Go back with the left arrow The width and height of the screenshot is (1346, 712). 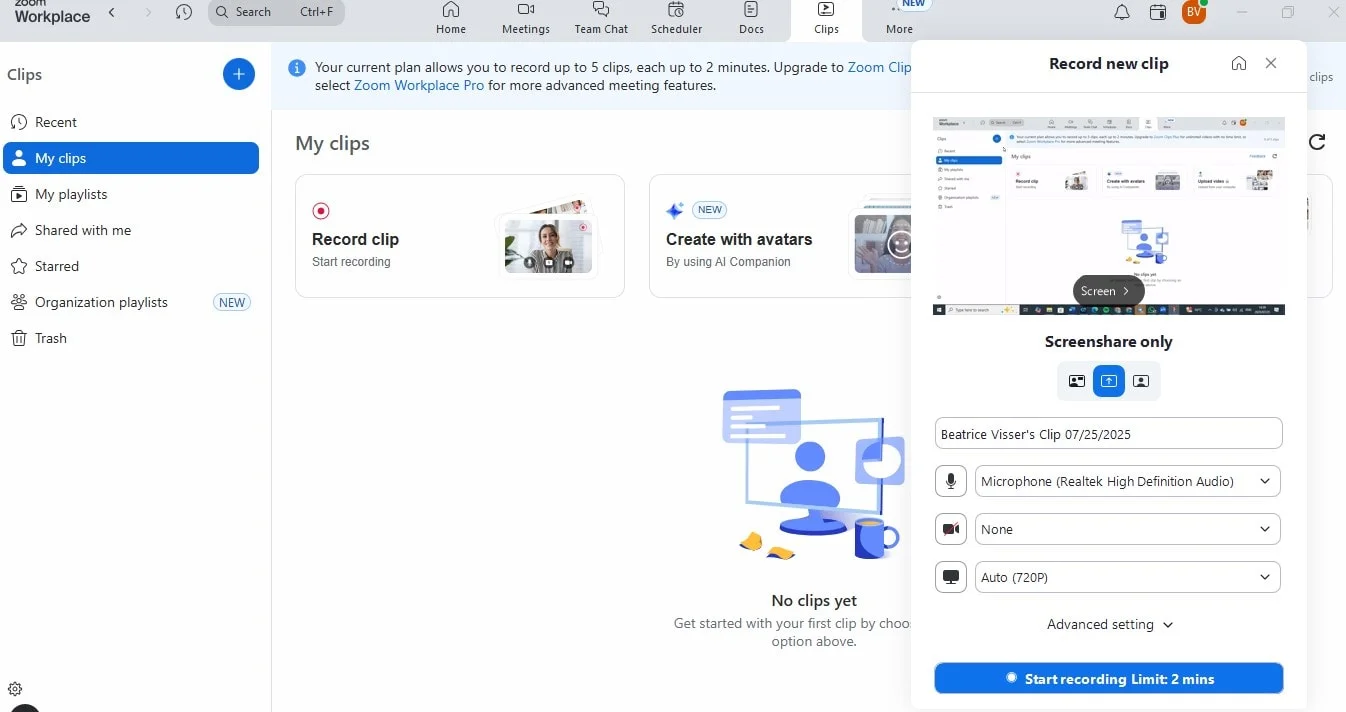coord(111,12)
